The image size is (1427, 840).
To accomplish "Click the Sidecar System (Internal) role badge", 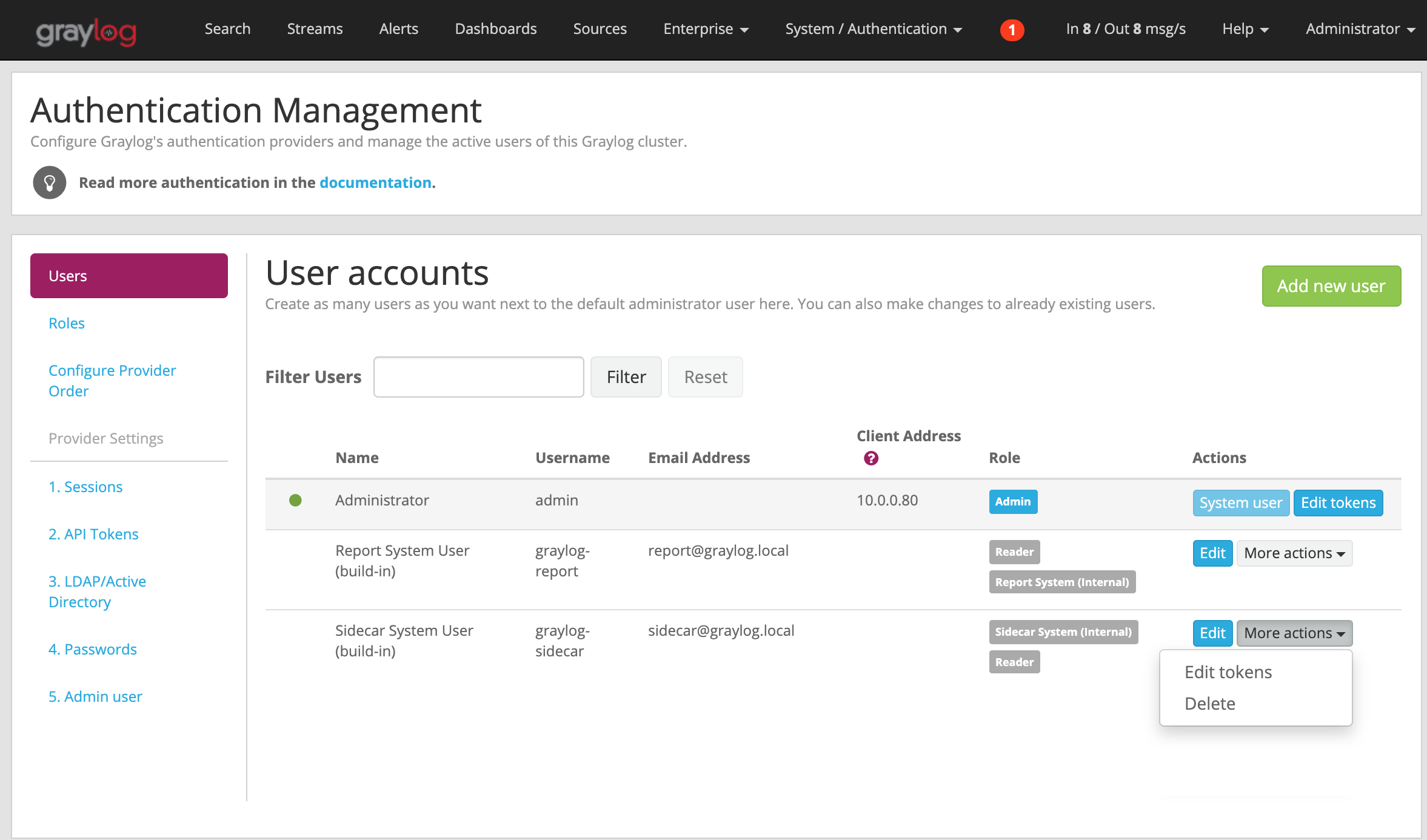I will (x=1063, y=632).
